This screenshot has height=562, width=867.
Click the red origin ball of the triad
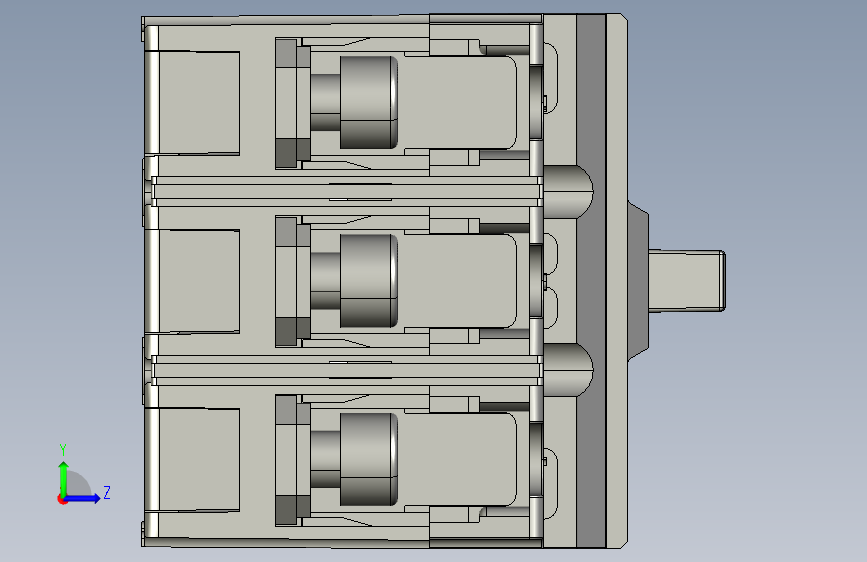(x=62, y=499)
